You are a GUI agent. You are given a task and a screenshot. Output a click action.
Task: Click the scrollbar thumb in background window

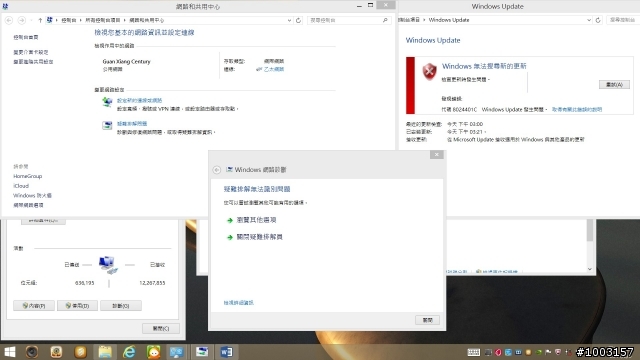590,230
